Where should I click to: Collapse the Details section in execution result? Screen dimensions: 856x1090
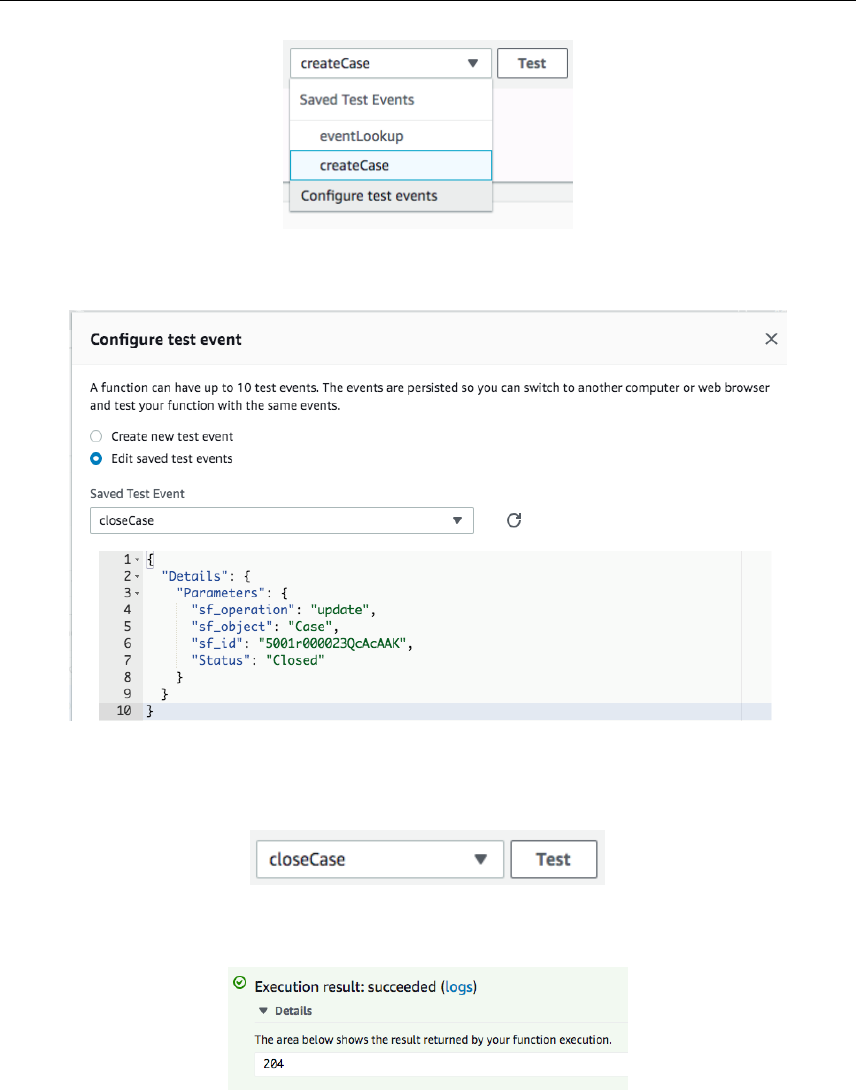280,1011
